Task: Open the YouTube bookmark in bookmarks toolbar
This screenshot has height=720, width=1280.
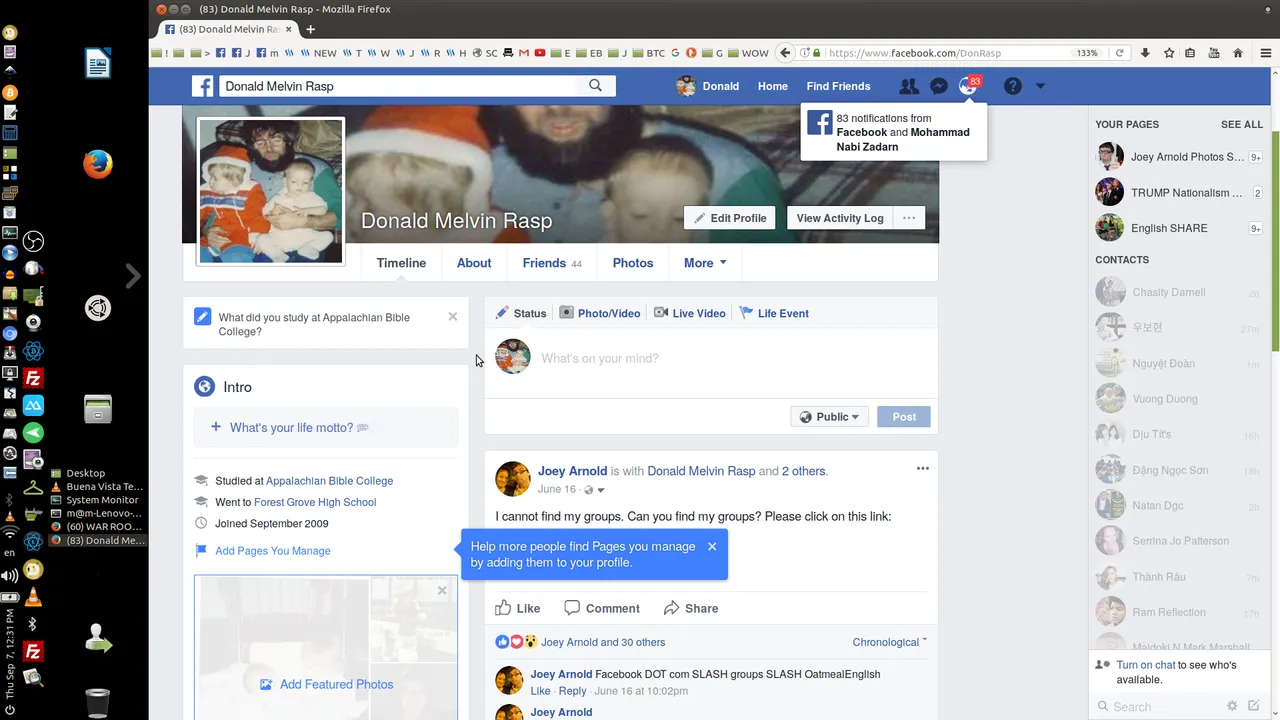Action: 540,53
